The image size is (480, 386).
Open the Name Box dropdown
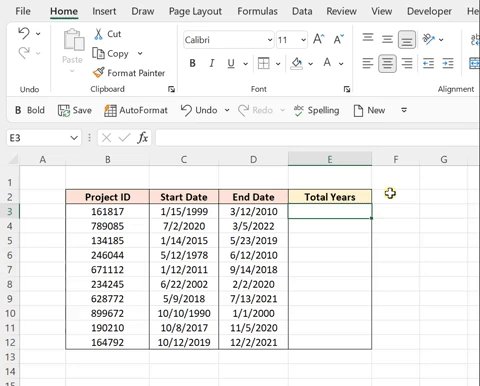click(x=74, y=138)
